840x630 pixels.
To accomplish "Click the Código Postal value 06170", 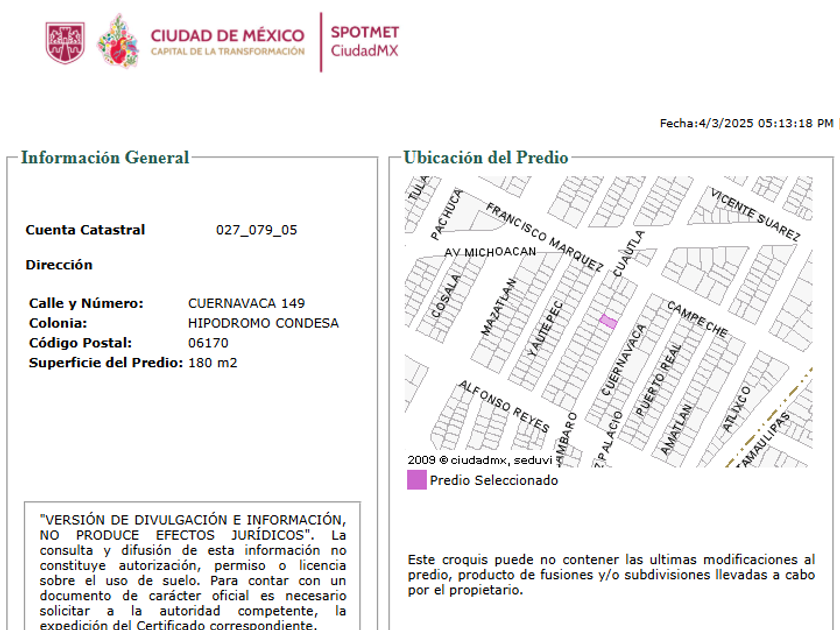I will tap(208, 343).
